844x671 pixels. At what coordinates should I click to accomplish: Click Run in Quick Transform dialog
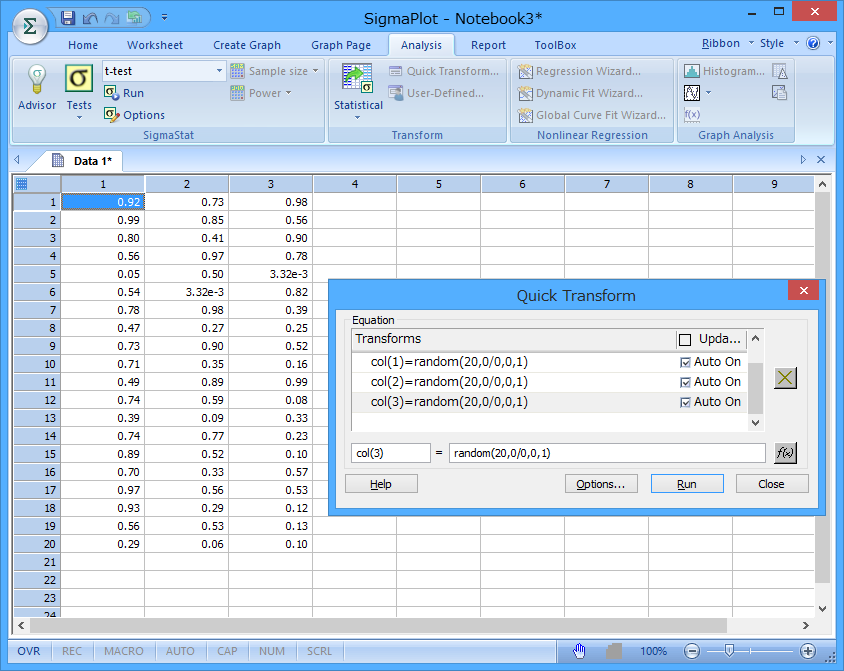tap(687, 484)
